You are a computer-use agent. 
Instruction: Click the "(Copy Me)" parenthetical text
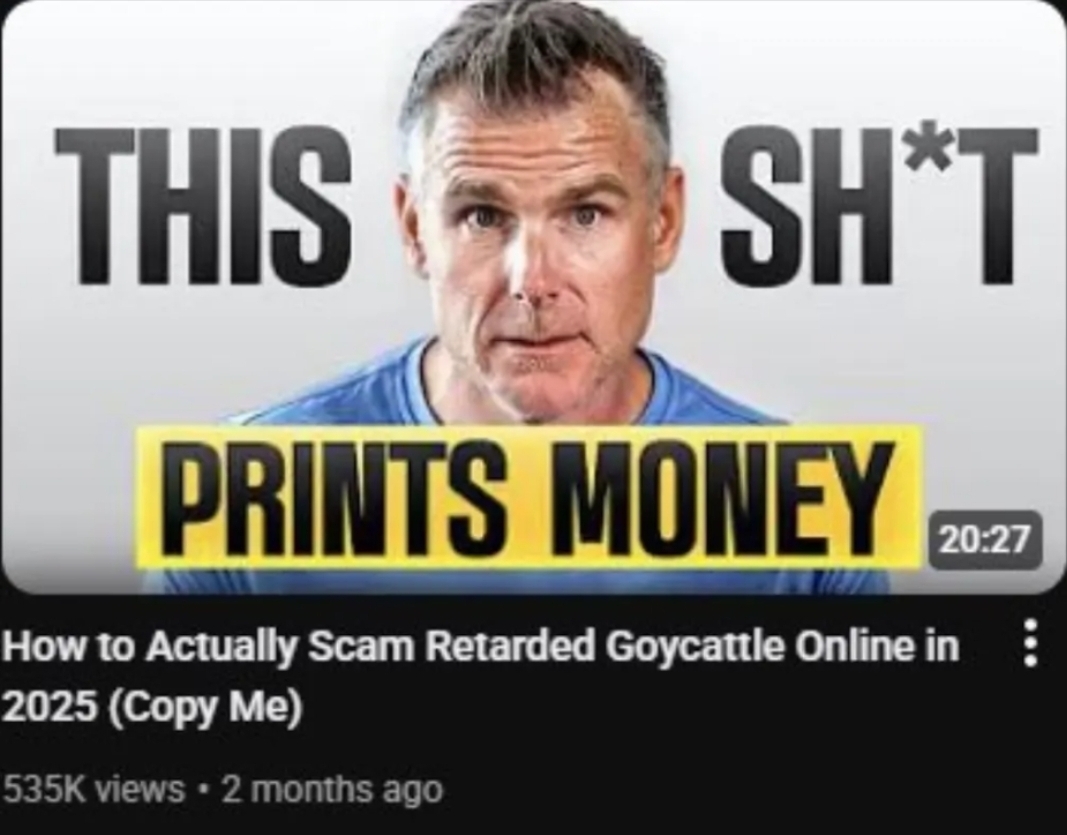[203, 708]
